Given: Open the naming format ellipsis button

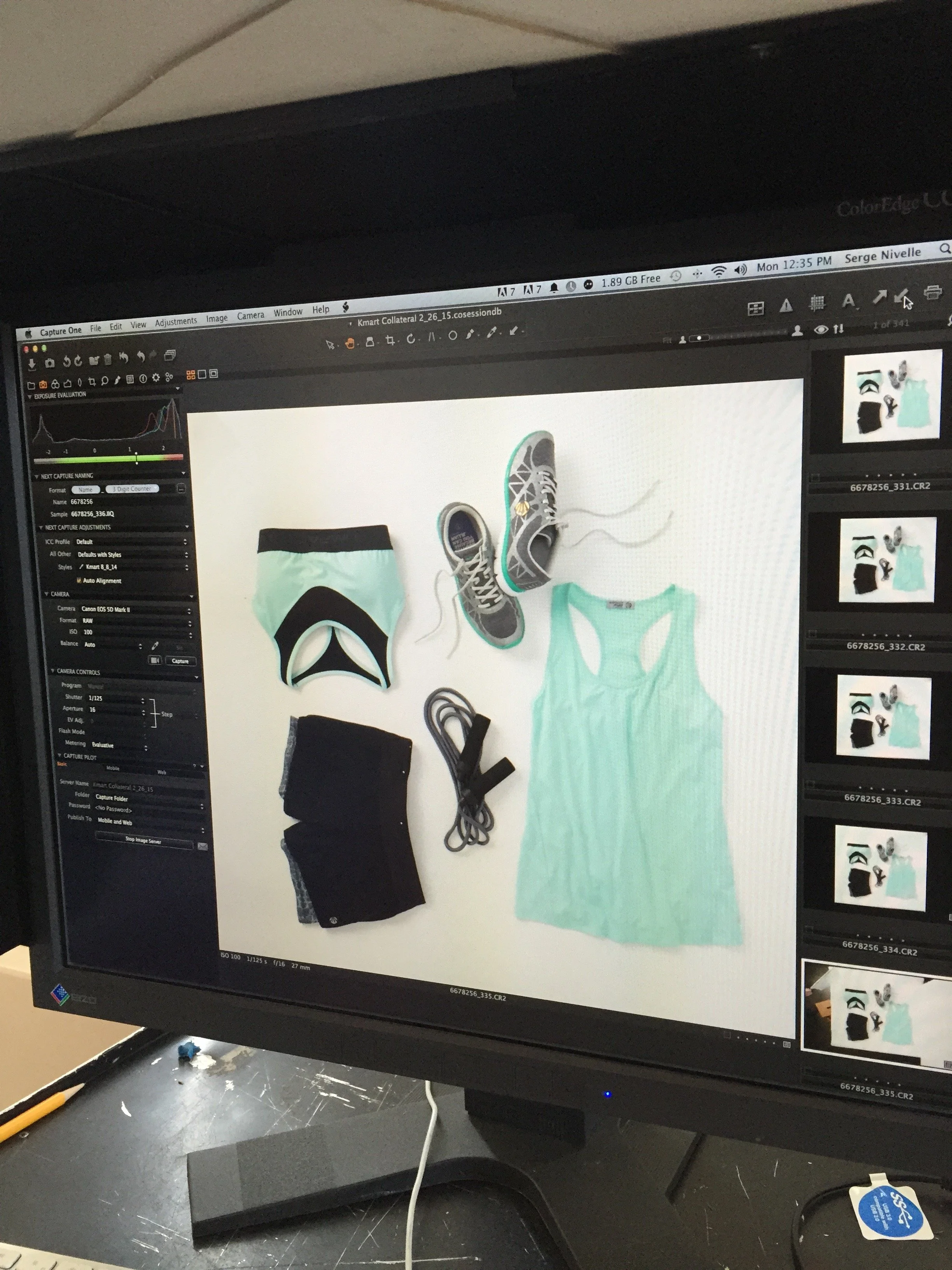Looking at the screenshot, I should tap(181, 488).
